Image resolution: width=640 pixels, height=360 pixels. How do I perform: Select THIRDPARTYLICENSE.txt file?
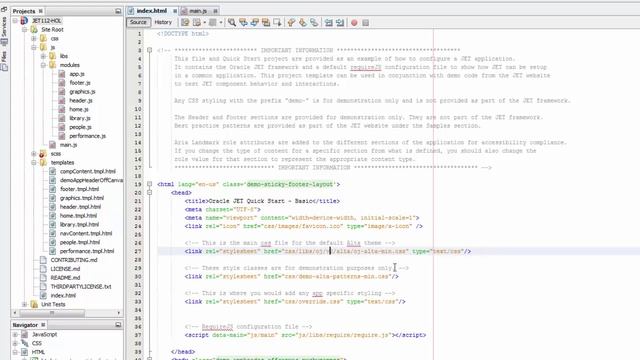coord(81,287)
